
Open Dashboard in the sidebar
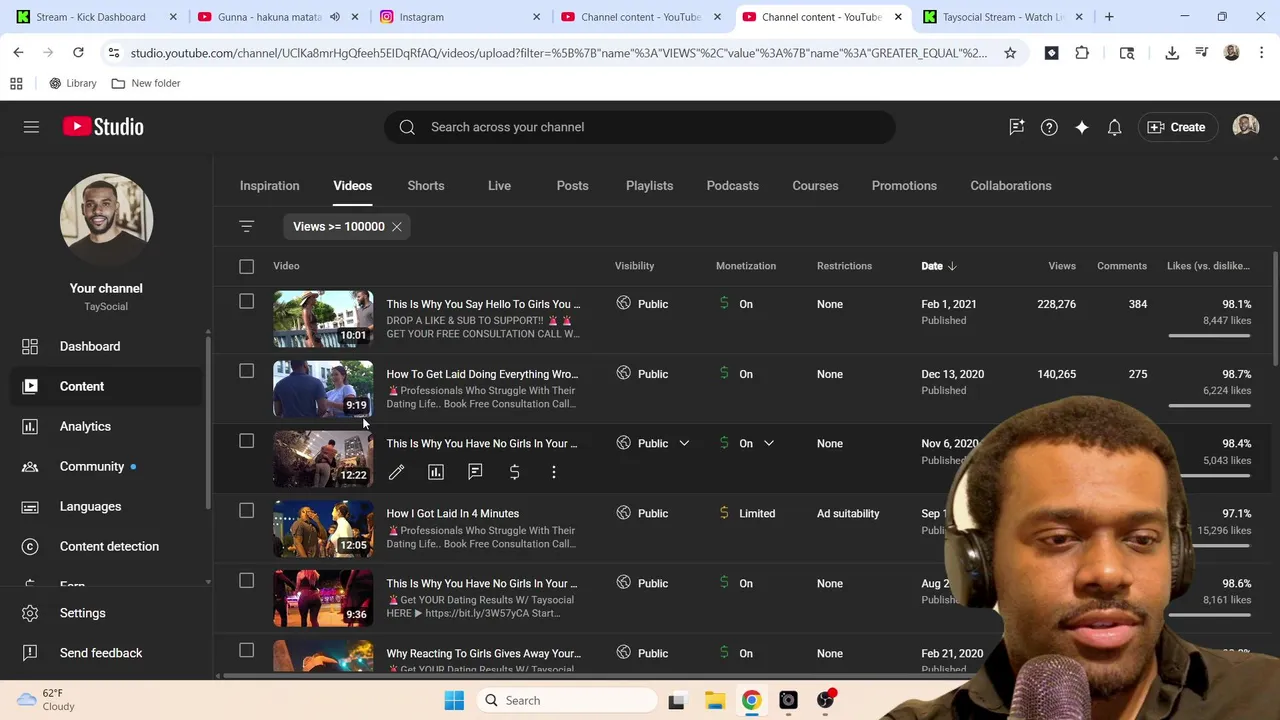[106, 346]
